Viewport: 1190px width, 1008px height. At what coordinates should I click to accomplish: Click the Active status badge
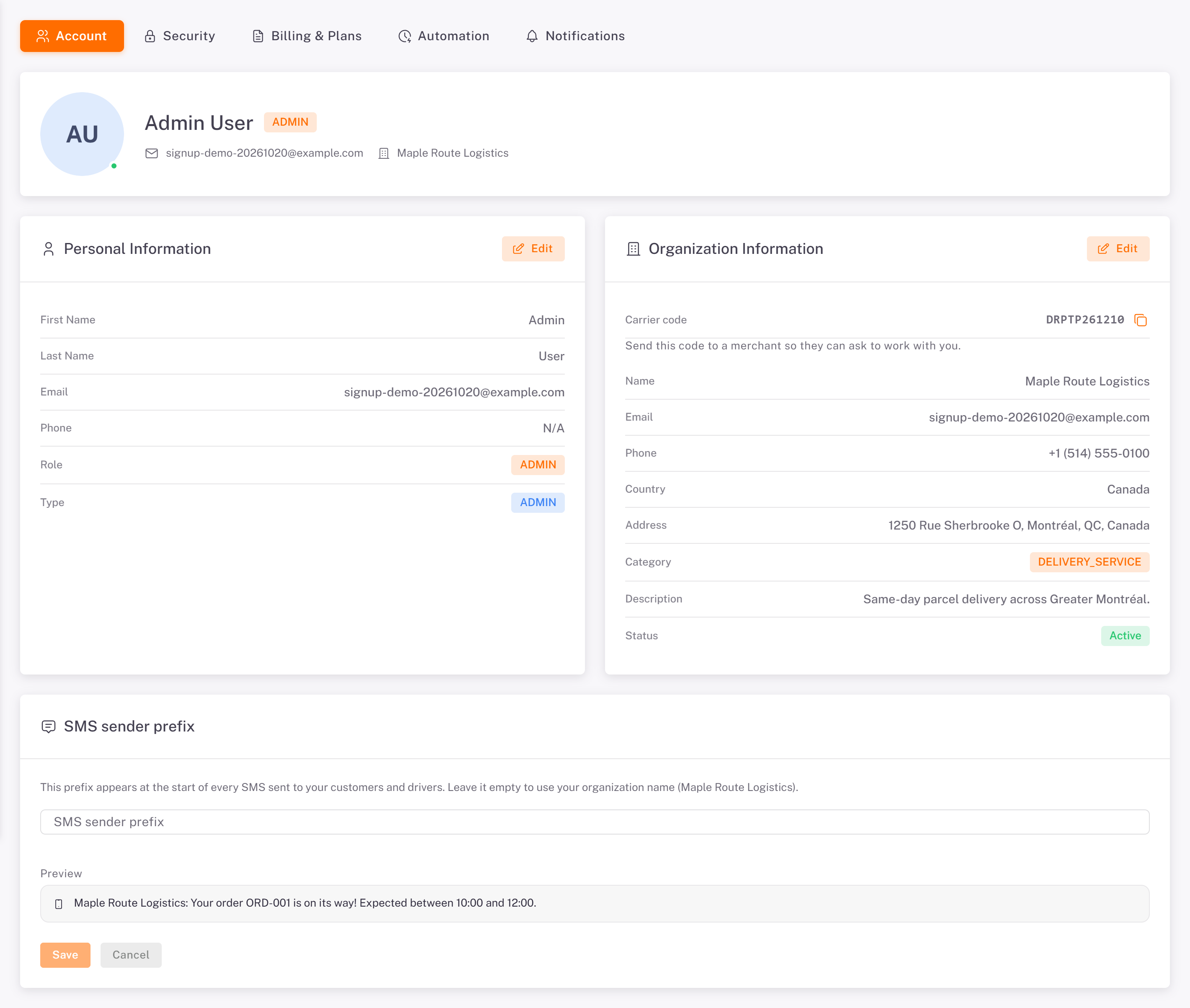(1125, 636)
